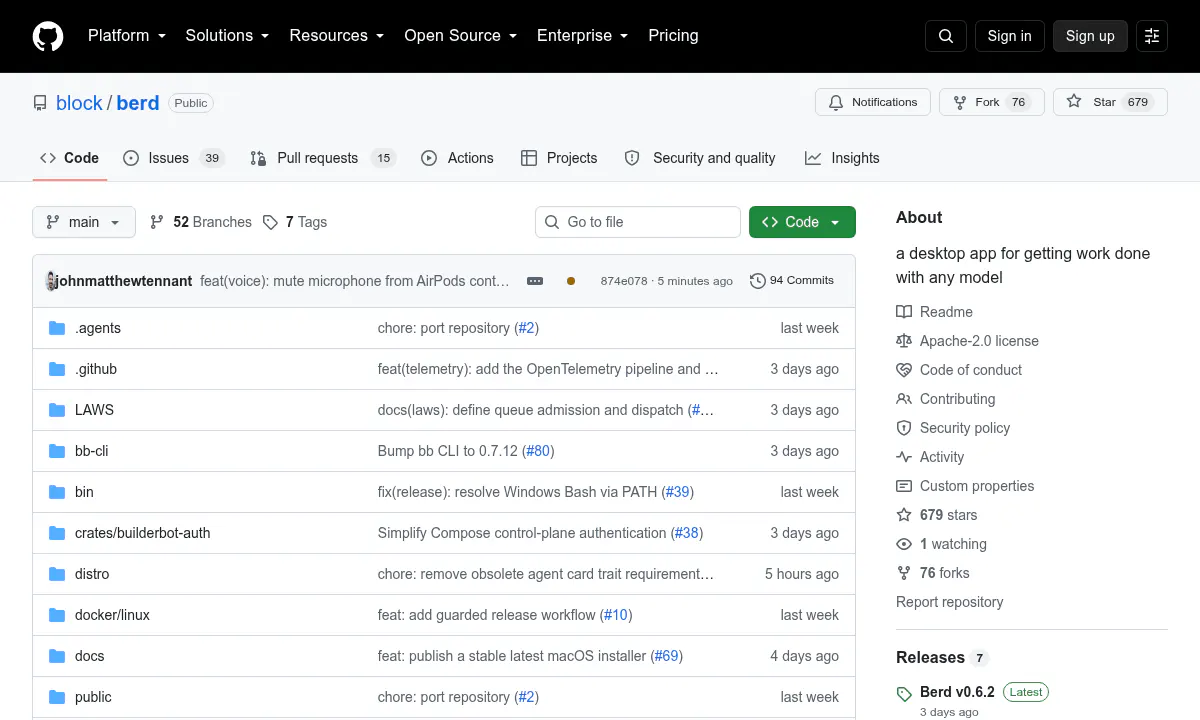
Task: Open the 94 Commits history link
Action: [792, 281]
